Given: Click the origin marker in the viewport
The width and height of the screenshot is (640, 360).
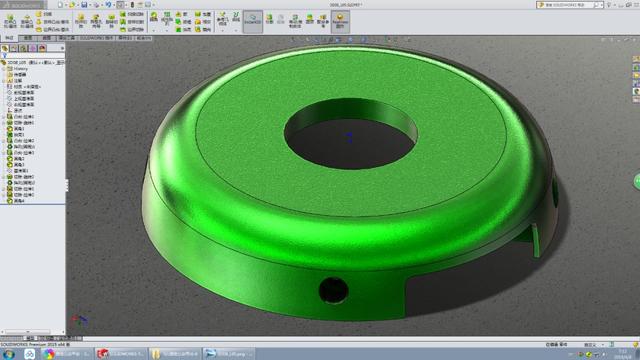Looking at the screenshot, I should coord(349,138).
